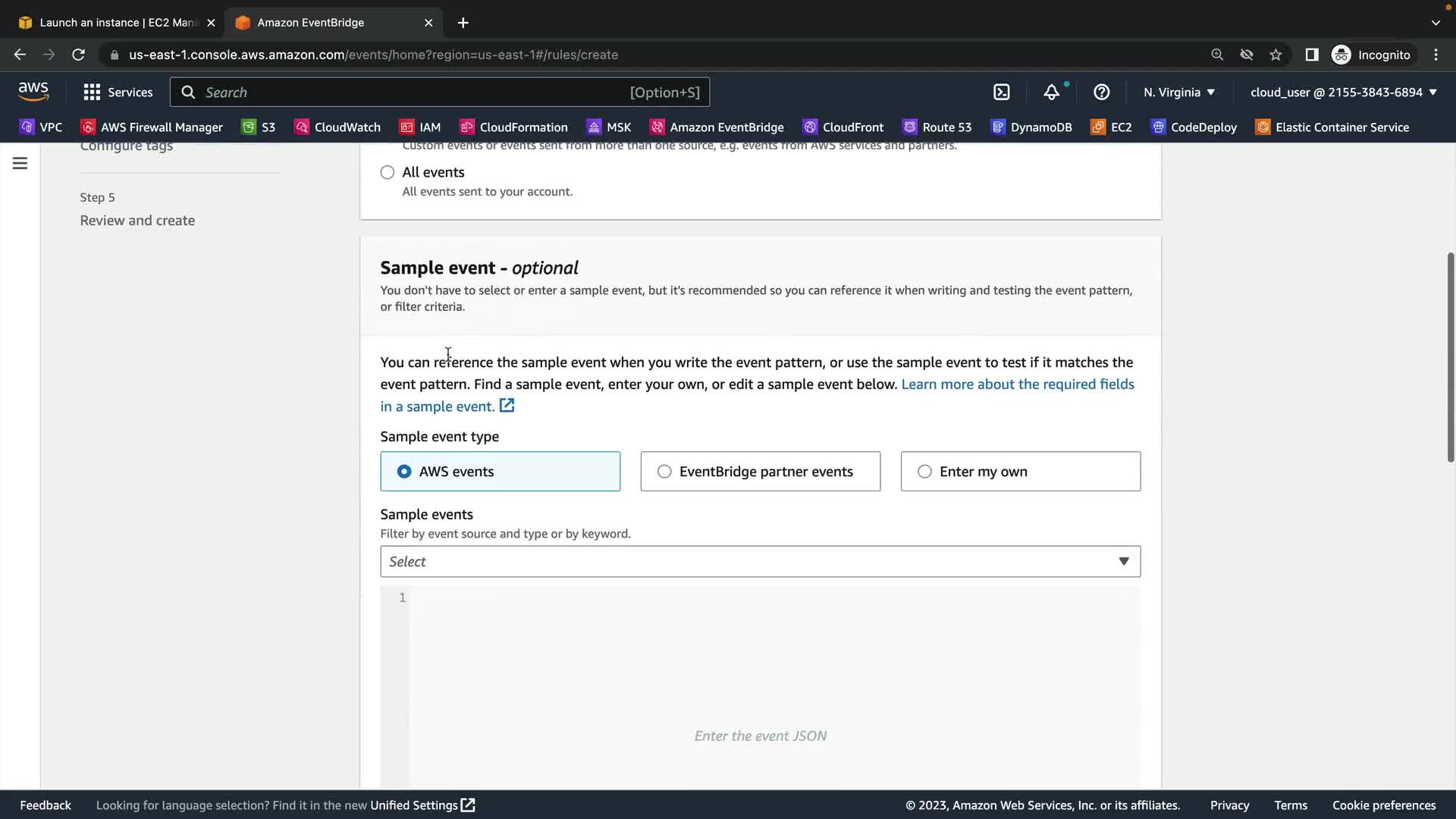Screen dimensions: 1456x819
Task: Open the Services grid menu
Action: click(118, 93)
